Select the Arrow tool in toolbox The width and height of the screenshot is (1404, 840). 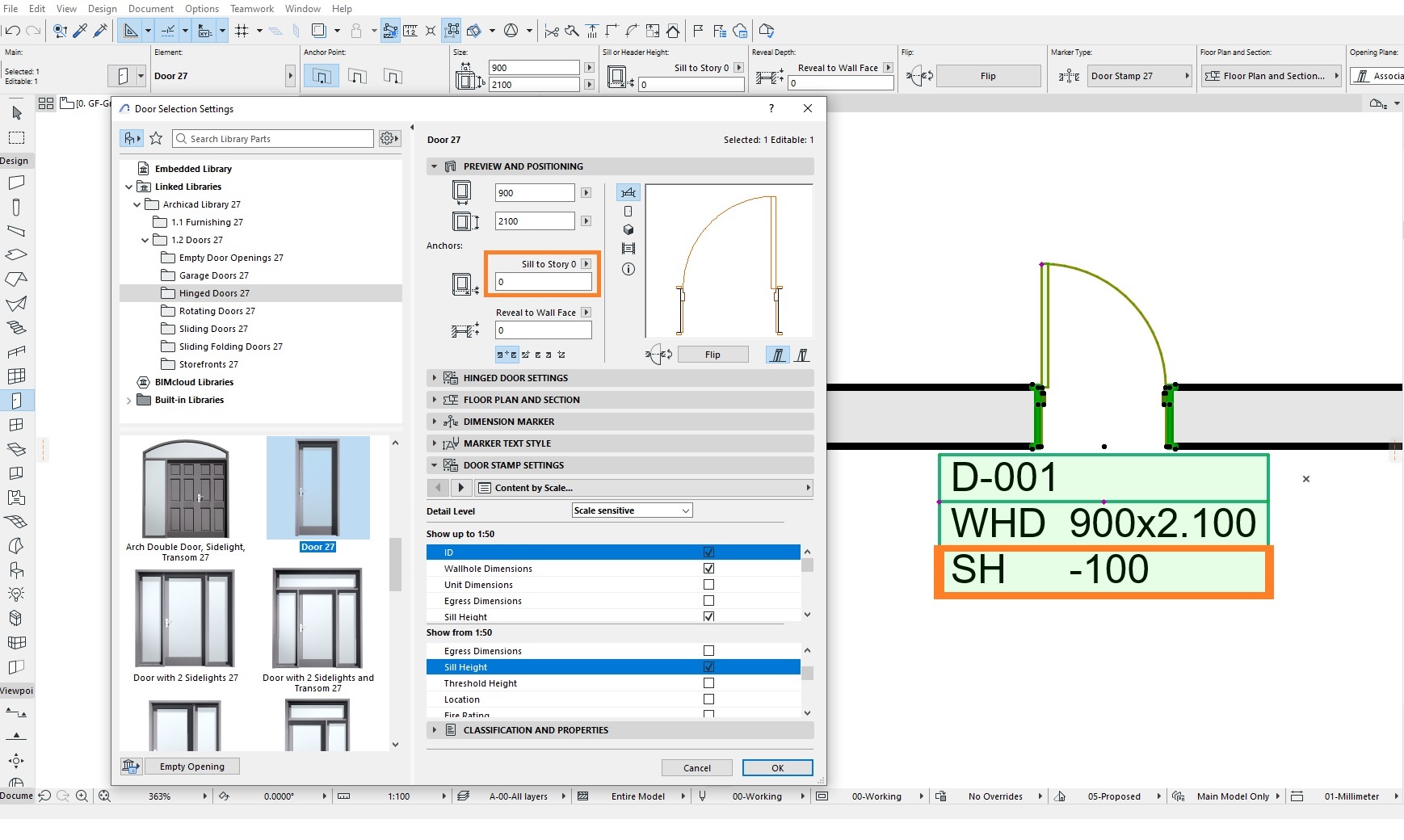pyautogui.click(x=16, y=113)
